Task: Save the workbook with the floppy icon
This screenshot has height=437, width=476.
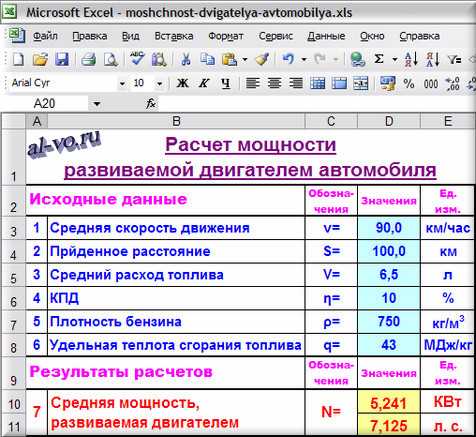Action: click(62, 60)
